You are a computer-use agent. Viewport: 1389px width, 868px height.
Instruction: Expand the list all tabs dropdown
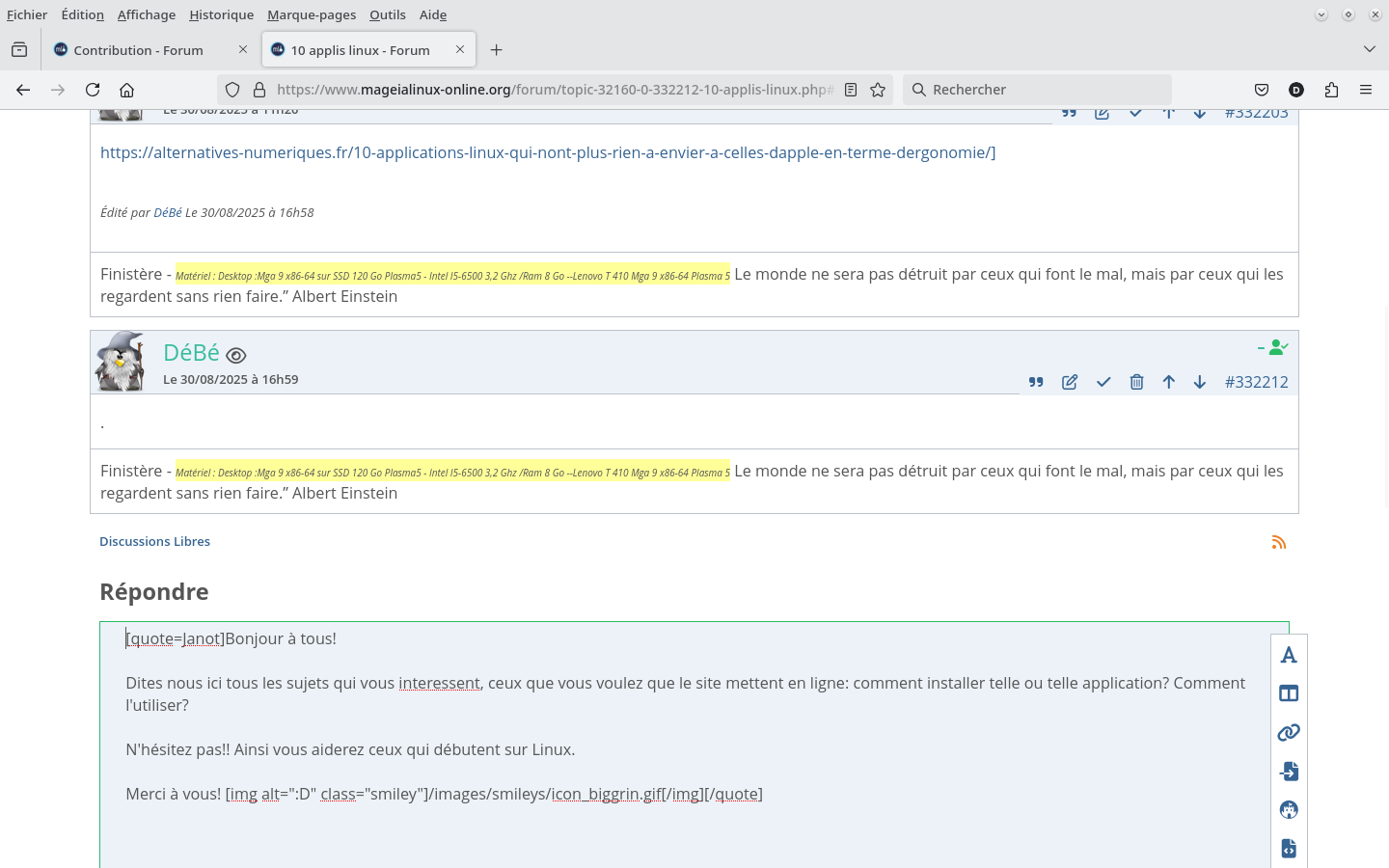(1370, 49)
